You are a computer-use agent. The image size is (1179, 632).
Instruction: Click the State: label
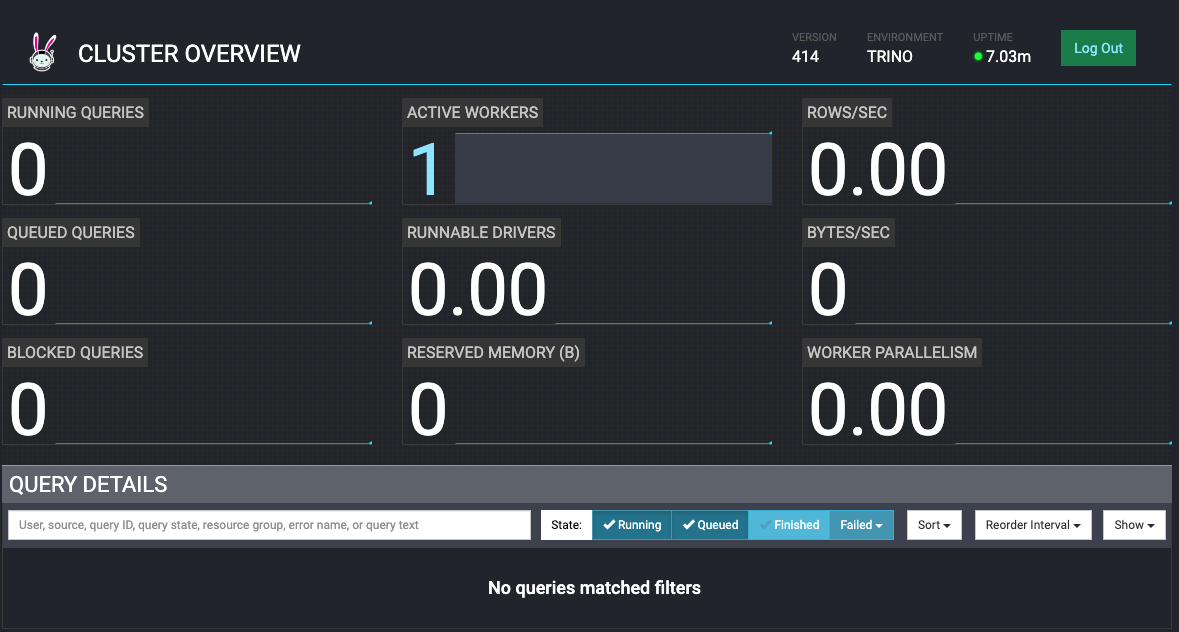(x=566, y=525)
